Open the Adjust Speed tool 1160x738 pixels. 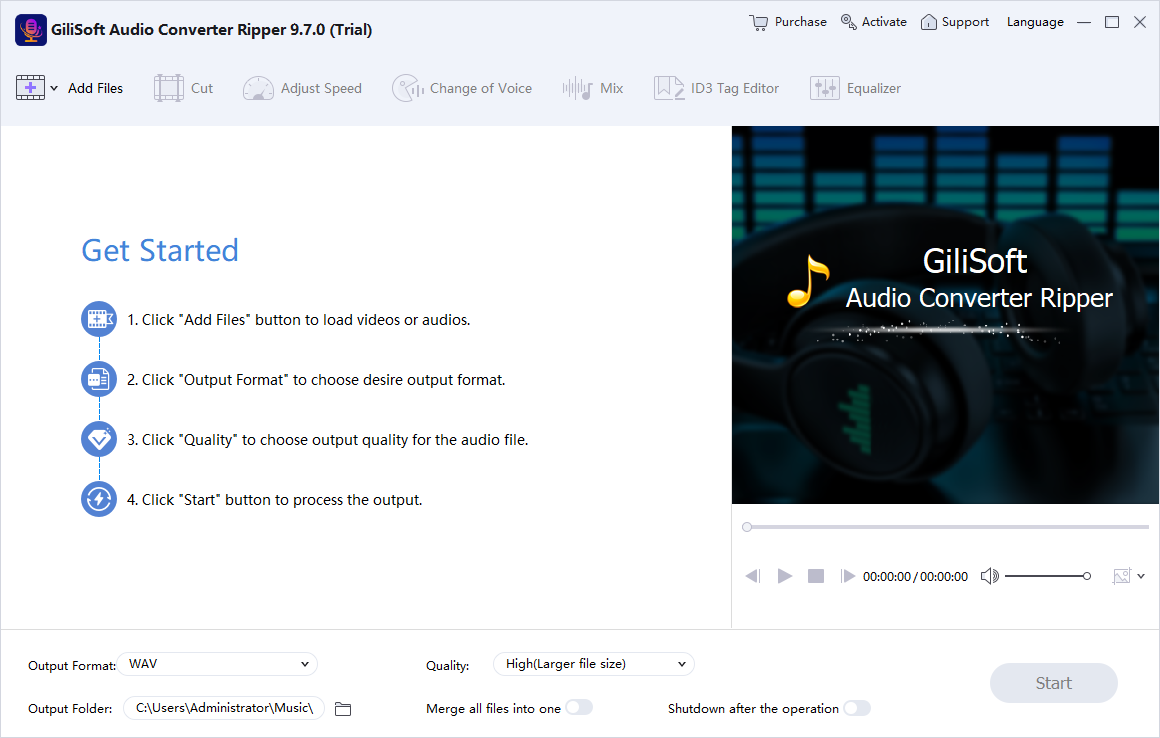pyautogui.click(x=302, y=88)
